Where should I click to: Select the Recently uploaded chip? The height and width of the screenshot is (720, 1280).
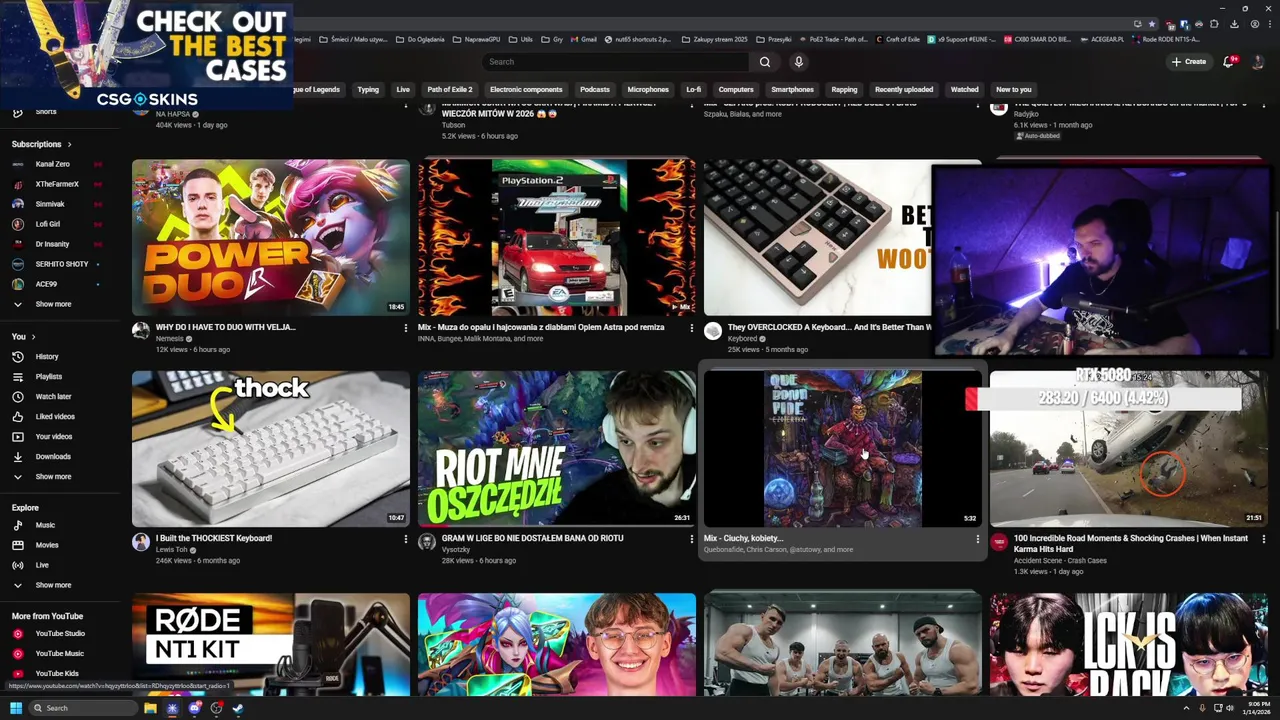pos(904,89)
